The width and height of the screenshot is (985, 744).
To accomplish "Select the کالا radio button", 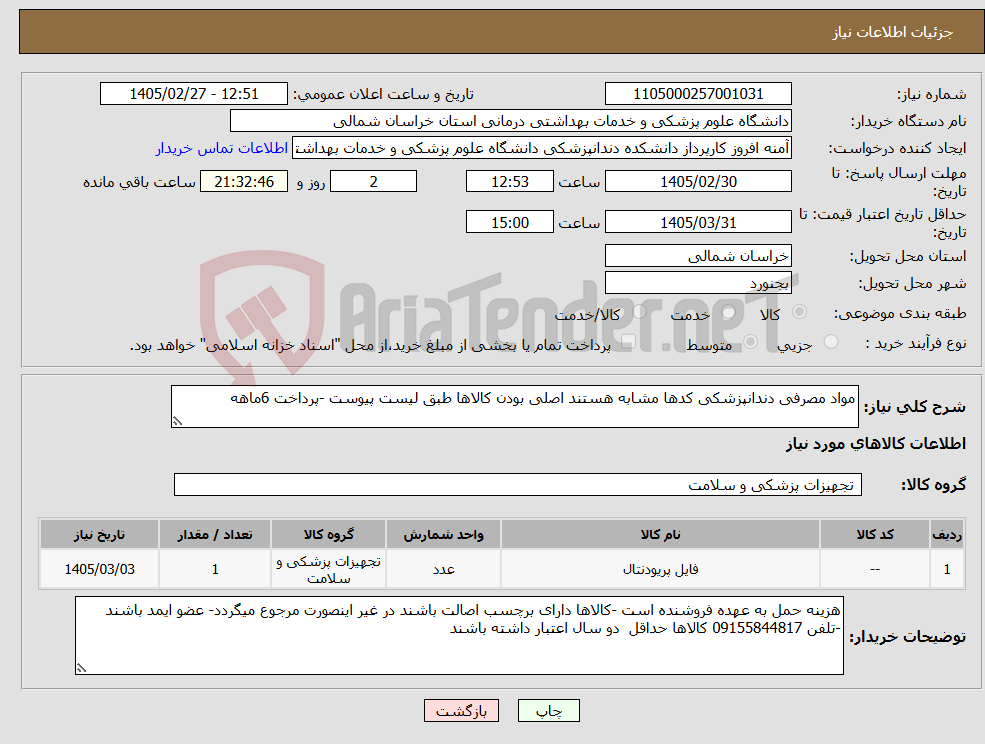I will point(800,312).
